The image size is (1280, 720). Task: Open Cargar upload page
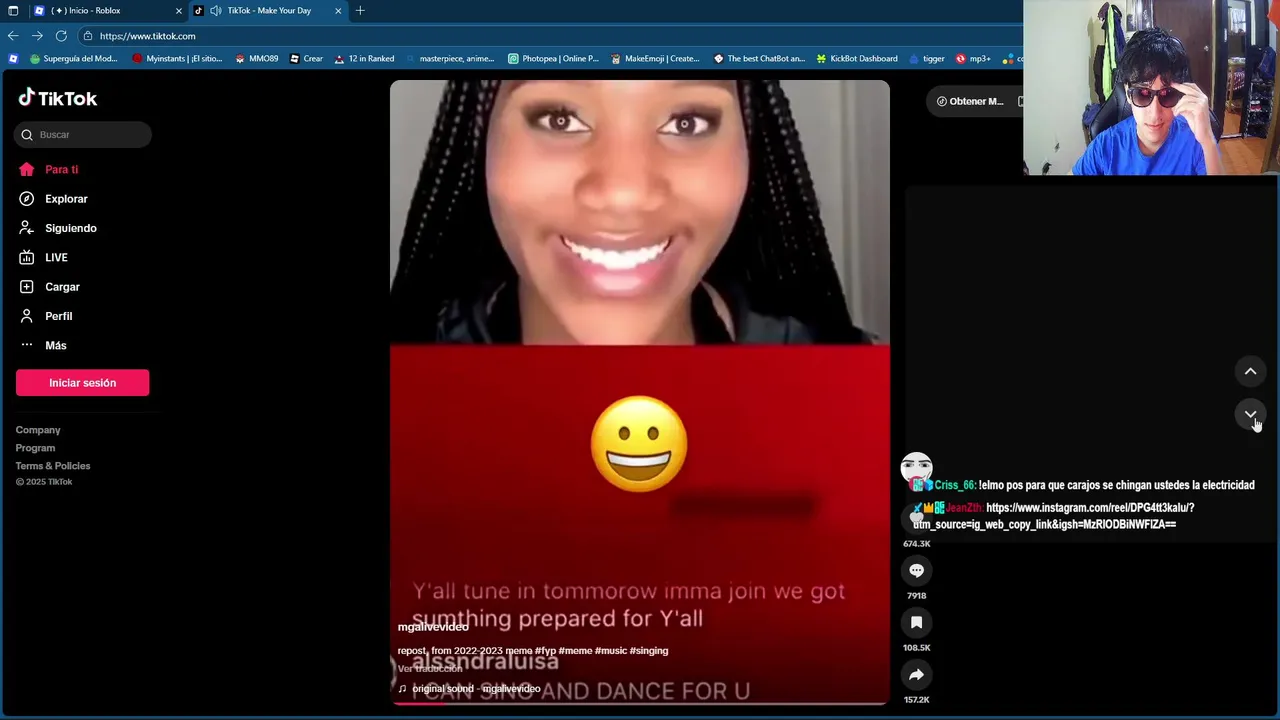point(49,287)
